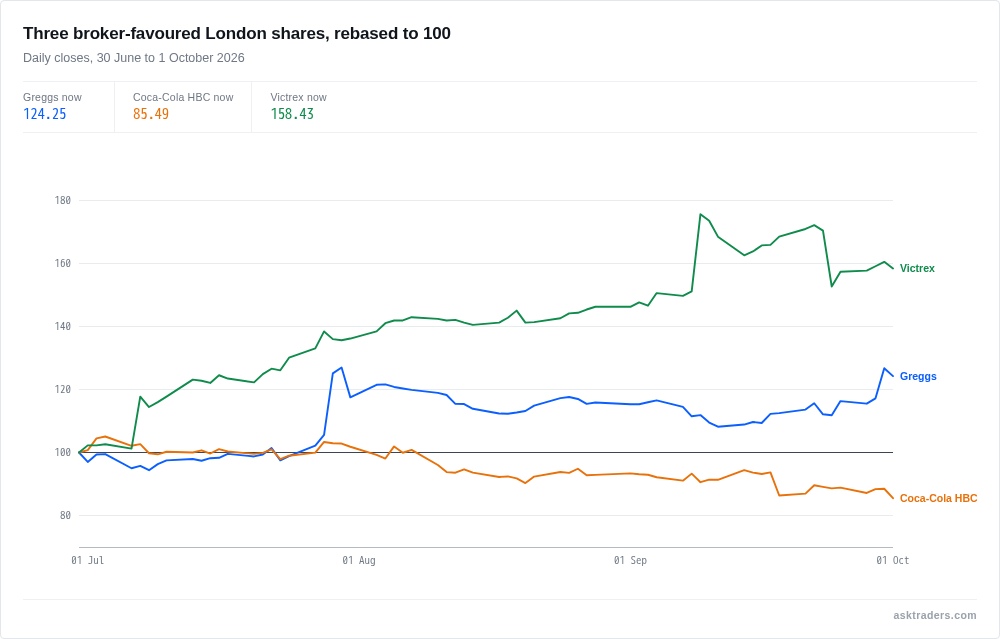Click the Coca-Cola HBC value 85.49
This screenshot has width=1000, height=639.
point(151,114)
